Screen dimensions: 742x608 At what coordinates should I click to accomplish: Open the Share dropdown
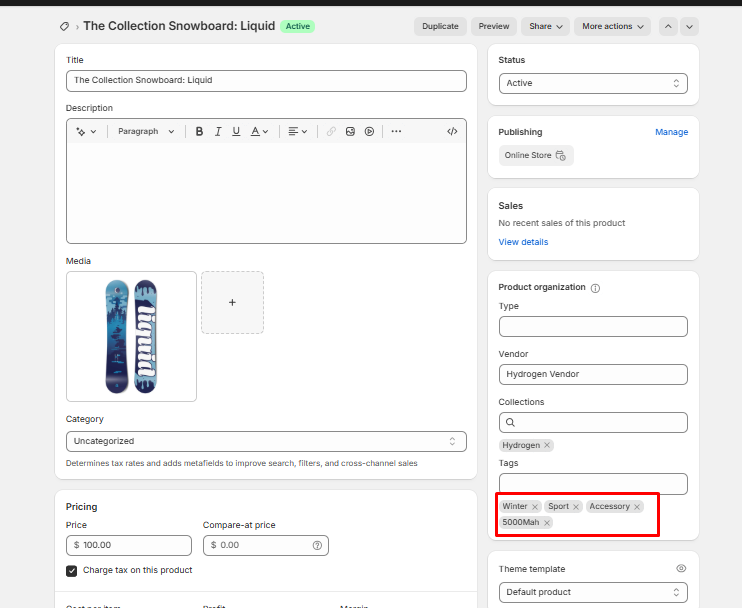tap(545, 26)
